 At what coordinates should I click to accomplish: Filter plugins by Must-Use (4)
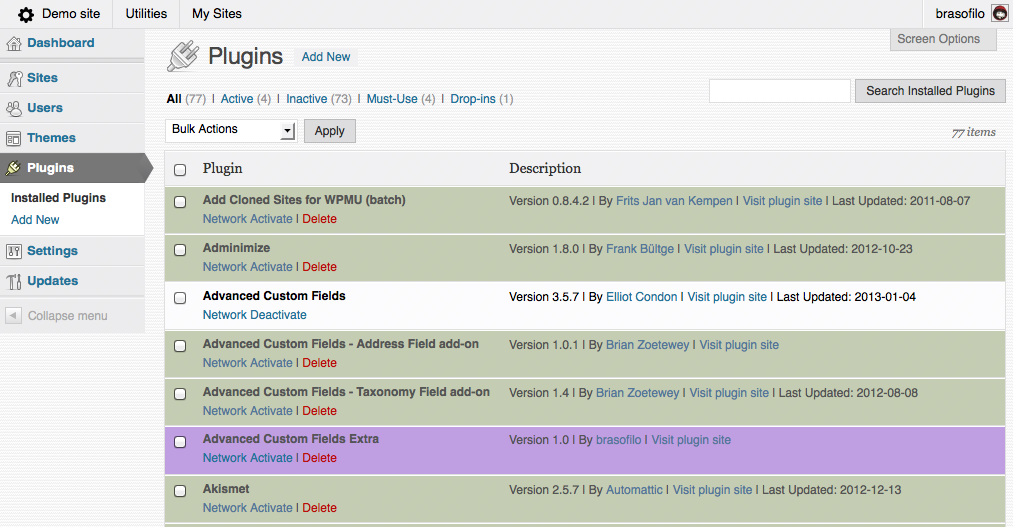[x=401, y=99]
